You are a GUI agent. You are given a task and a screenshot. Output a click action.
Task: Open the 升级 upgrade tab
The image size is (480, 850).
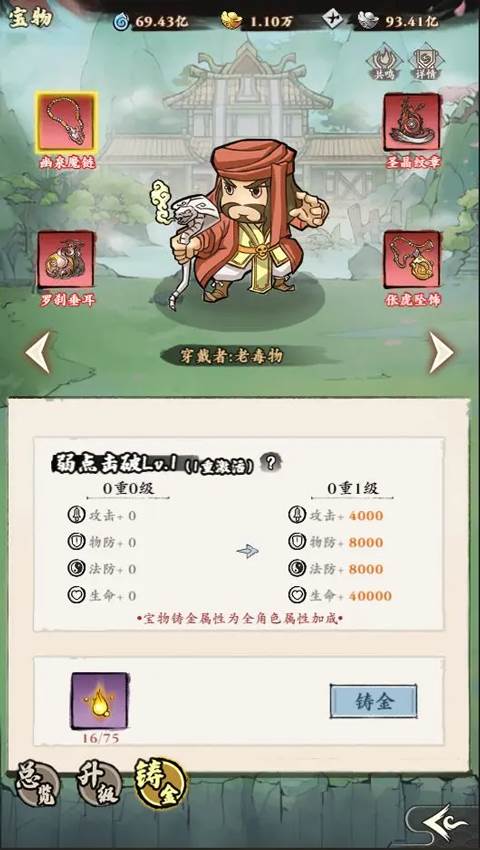coord(99,783)
